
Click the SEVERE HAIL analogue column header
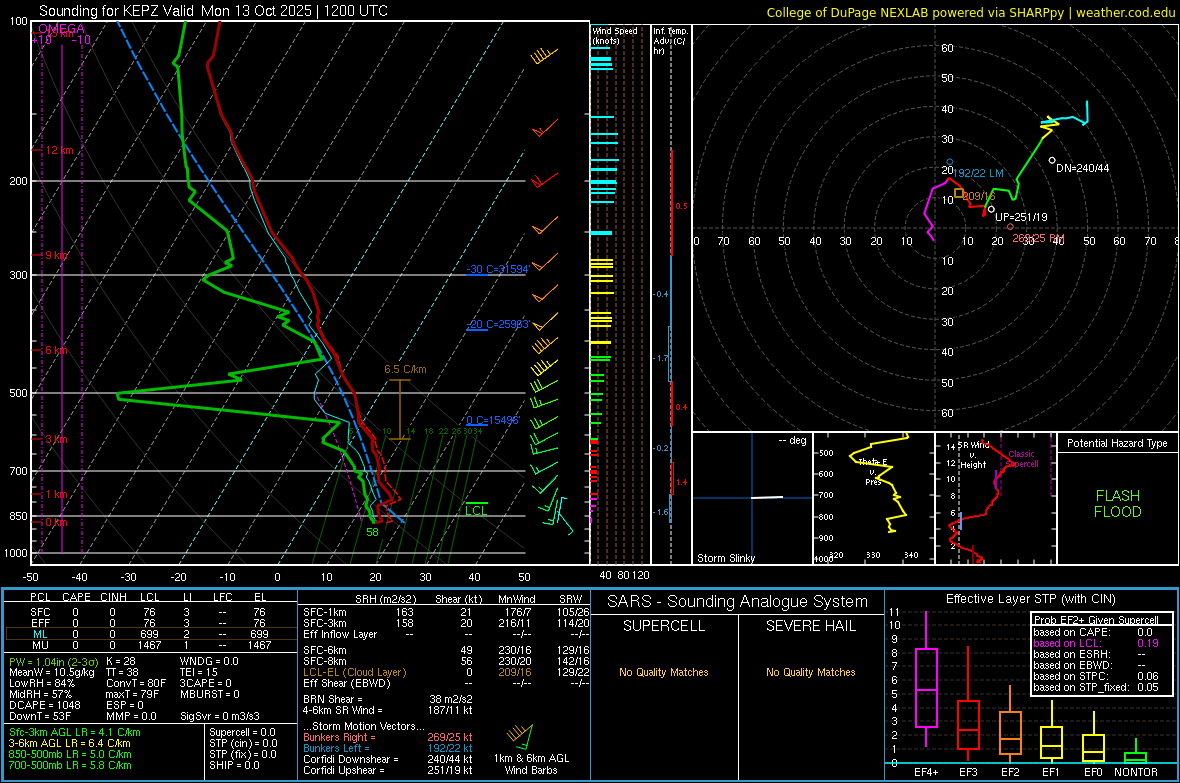click(x=810, y=626)
